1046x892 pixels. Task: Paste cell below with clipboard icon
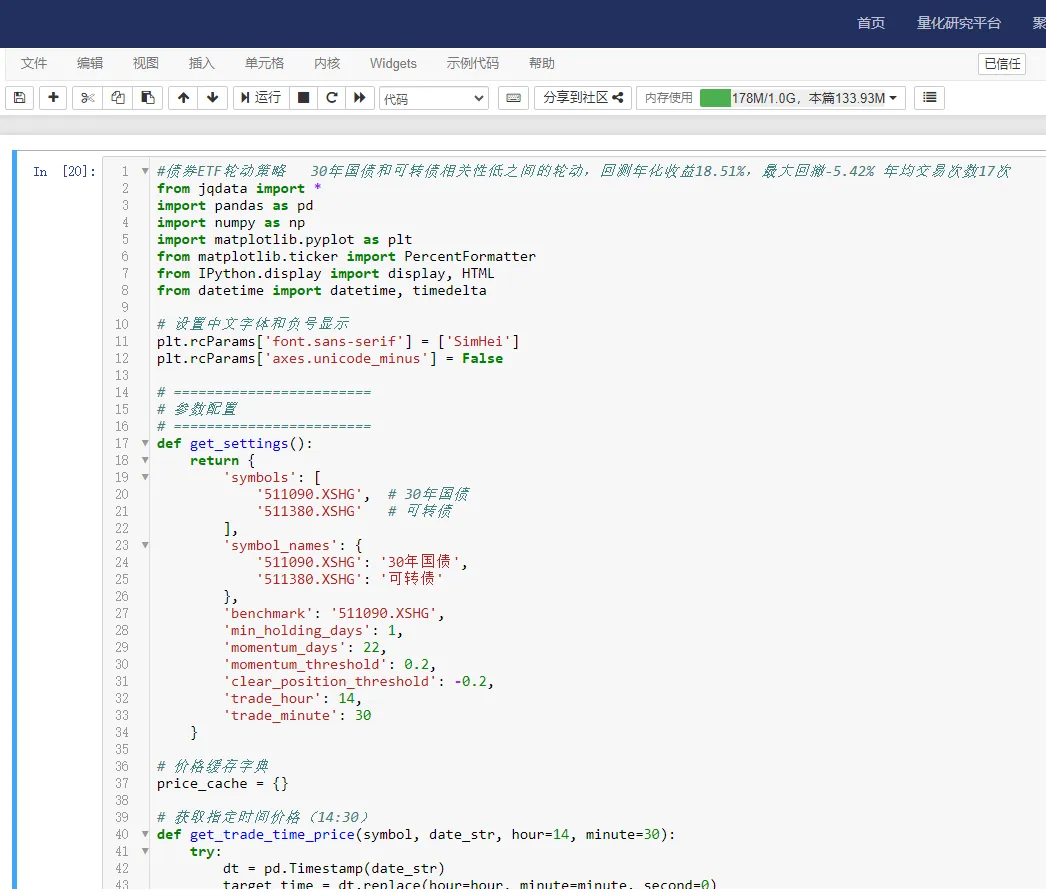pyautogui.click(x=147, y=98)
